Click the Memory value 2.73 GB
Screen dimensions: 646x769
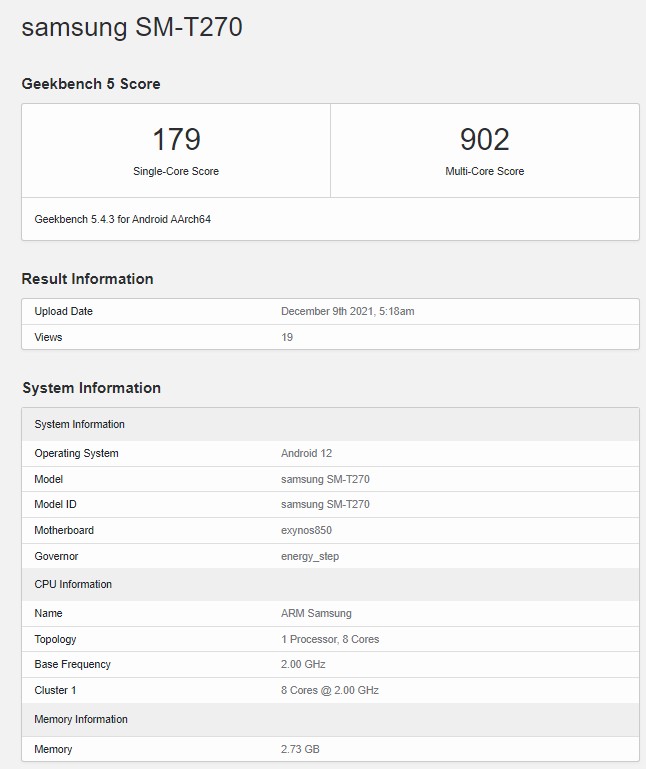(x=300, y=749)
